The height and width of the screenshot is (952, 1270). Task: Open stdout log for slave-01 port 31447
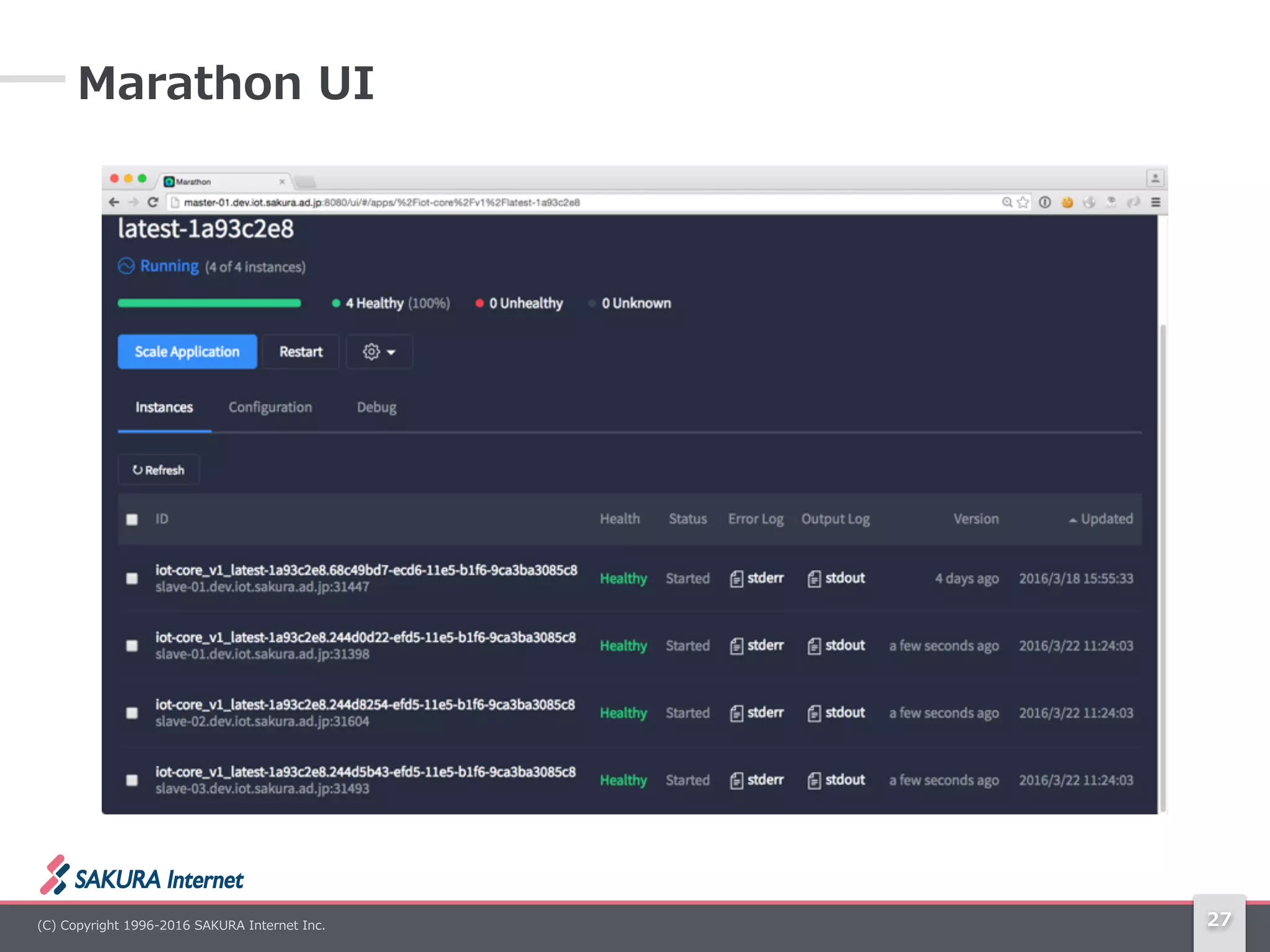point(836,578)
